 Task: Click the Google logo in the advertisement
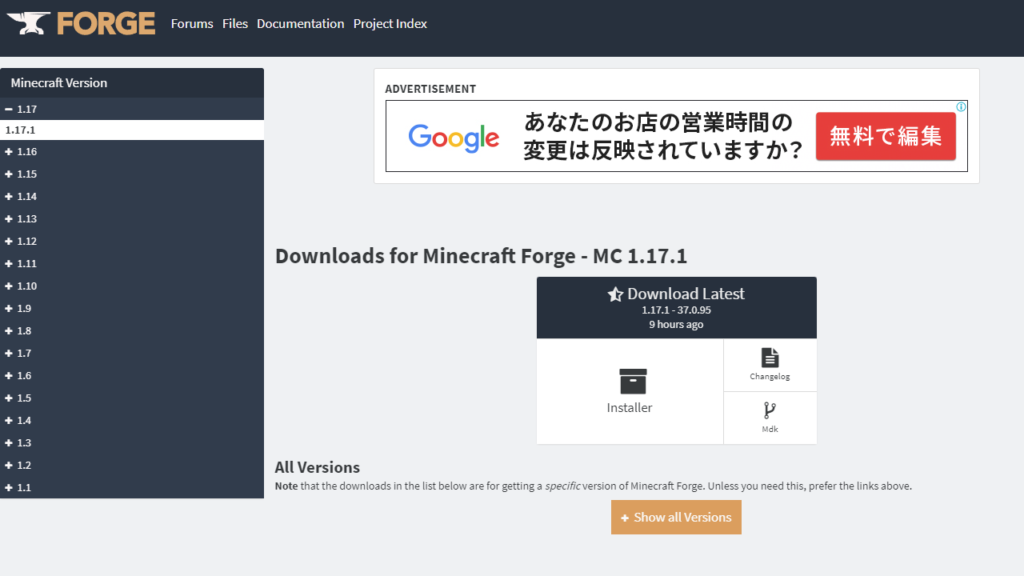click(x=453, y=137)
